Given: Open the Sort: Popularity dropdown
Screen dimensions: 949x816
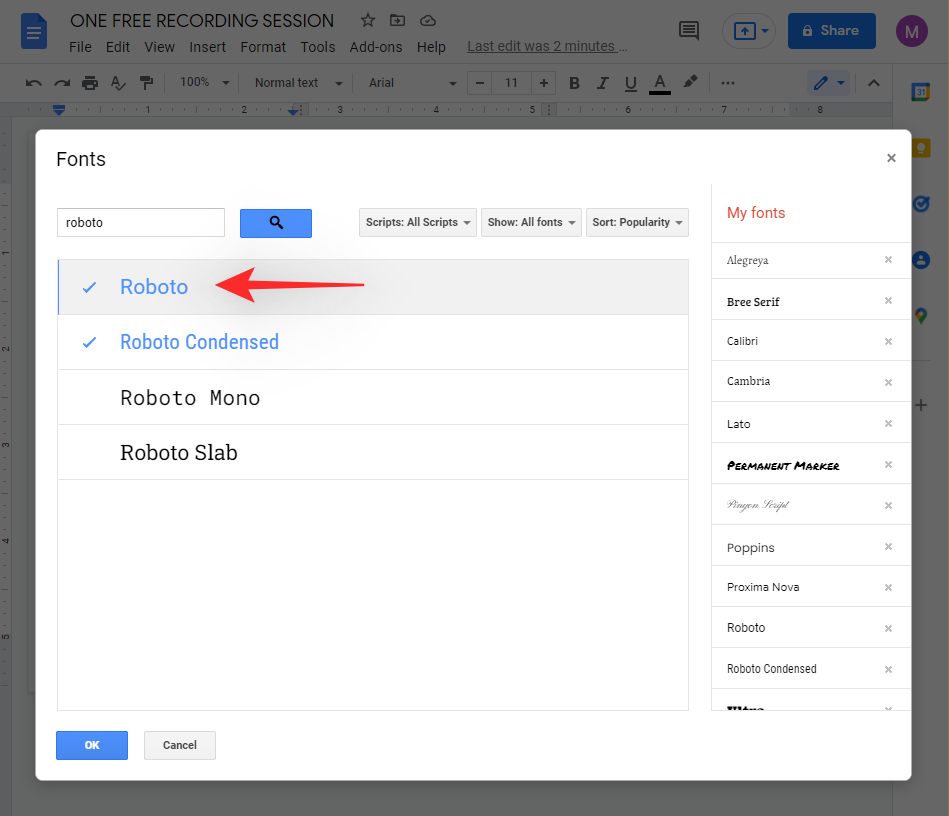Looking at the screenshot, I should [637, 222].
